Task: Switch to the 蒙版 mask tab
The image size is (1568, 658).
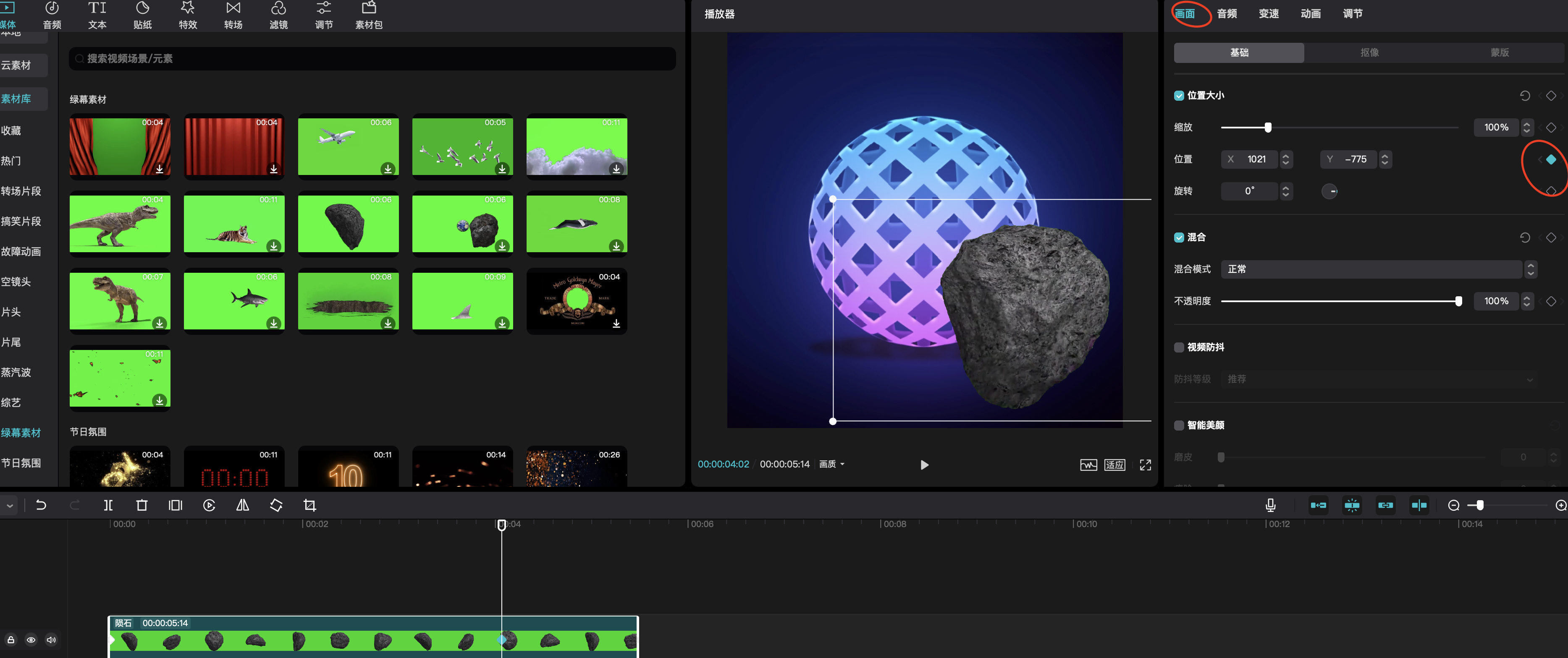Action: pyautogui.click(x=1499, y=52)
